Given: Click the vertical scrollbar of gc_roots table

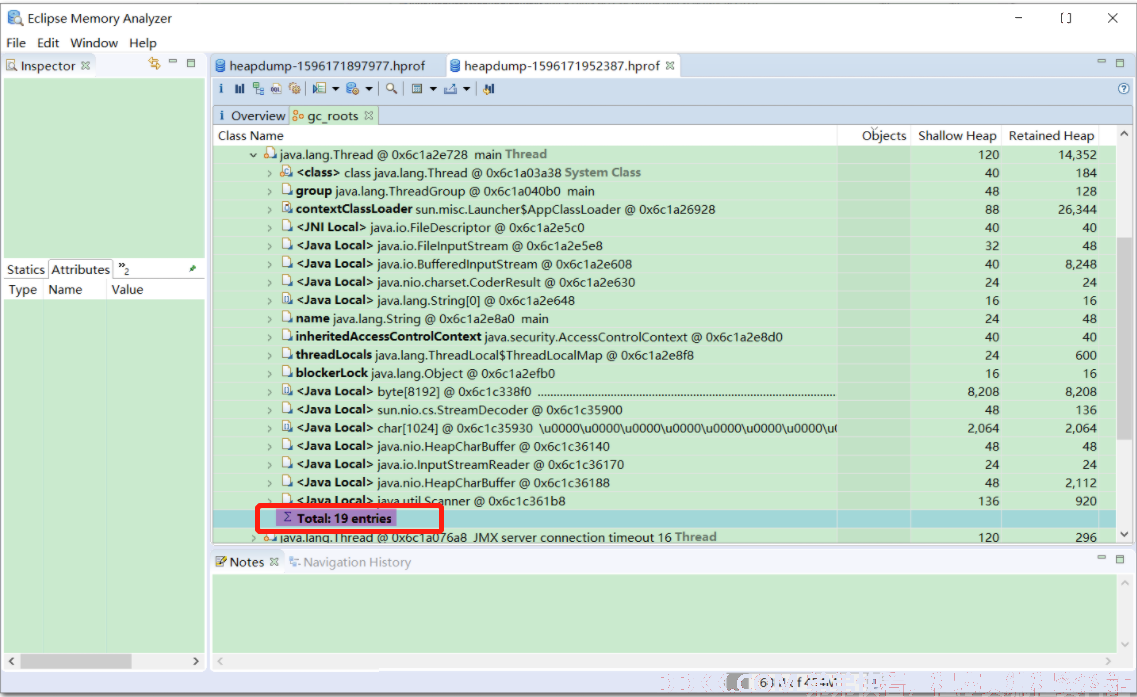Looking at the screenshot, I should coord(1124,338).
